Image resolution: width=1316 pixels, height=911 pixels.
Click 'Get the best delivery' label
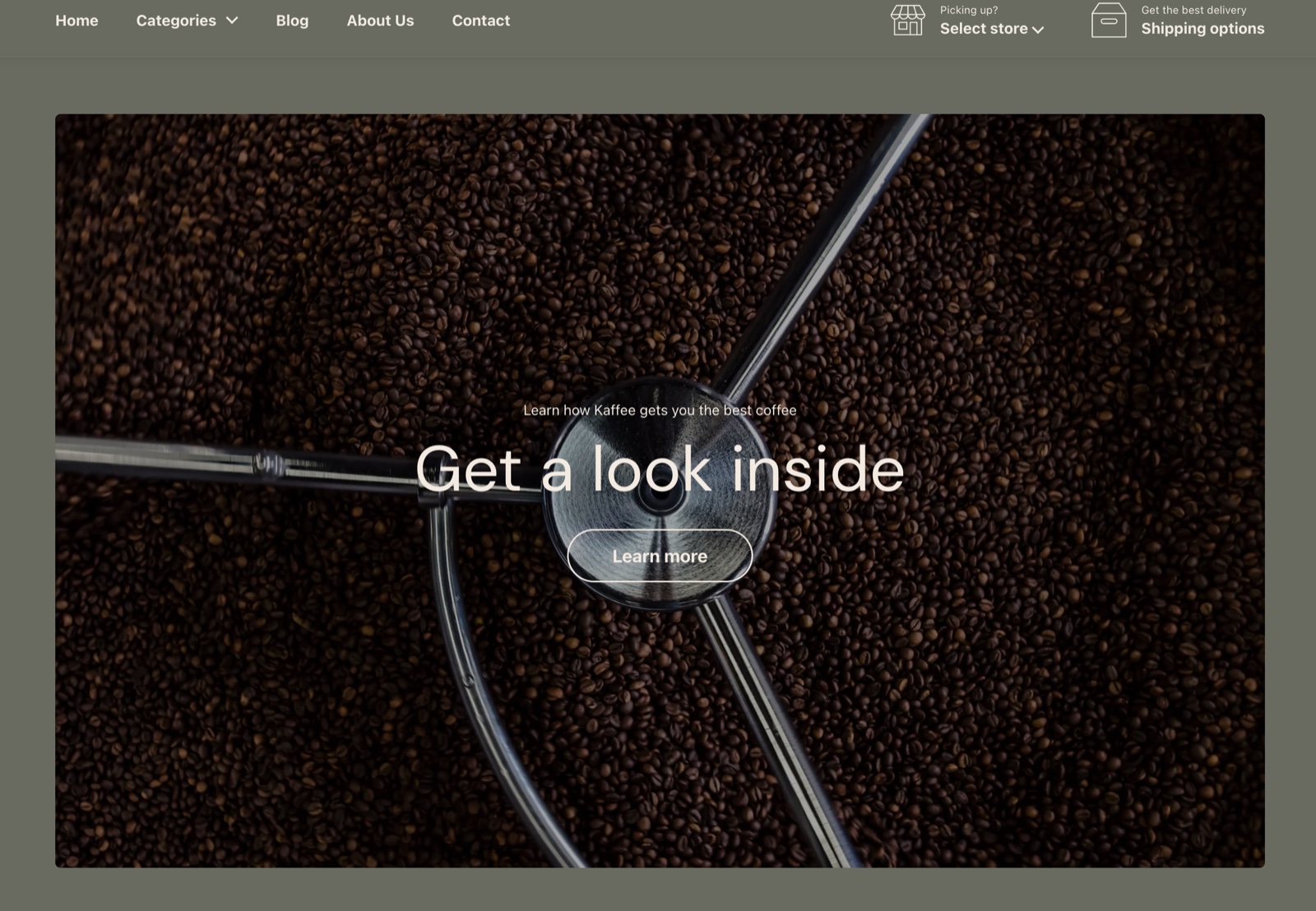[1193, 10]
